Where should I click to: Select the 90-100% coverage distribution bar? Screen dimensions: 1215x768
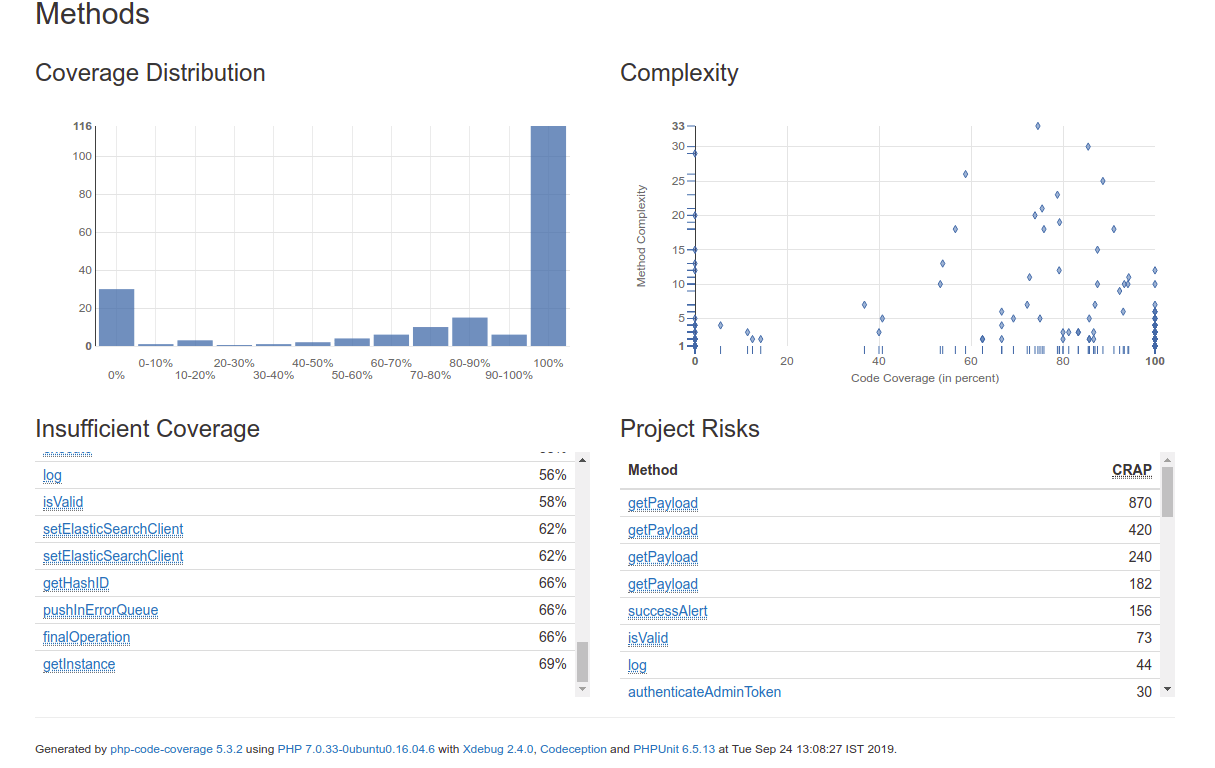click(509, 340)
